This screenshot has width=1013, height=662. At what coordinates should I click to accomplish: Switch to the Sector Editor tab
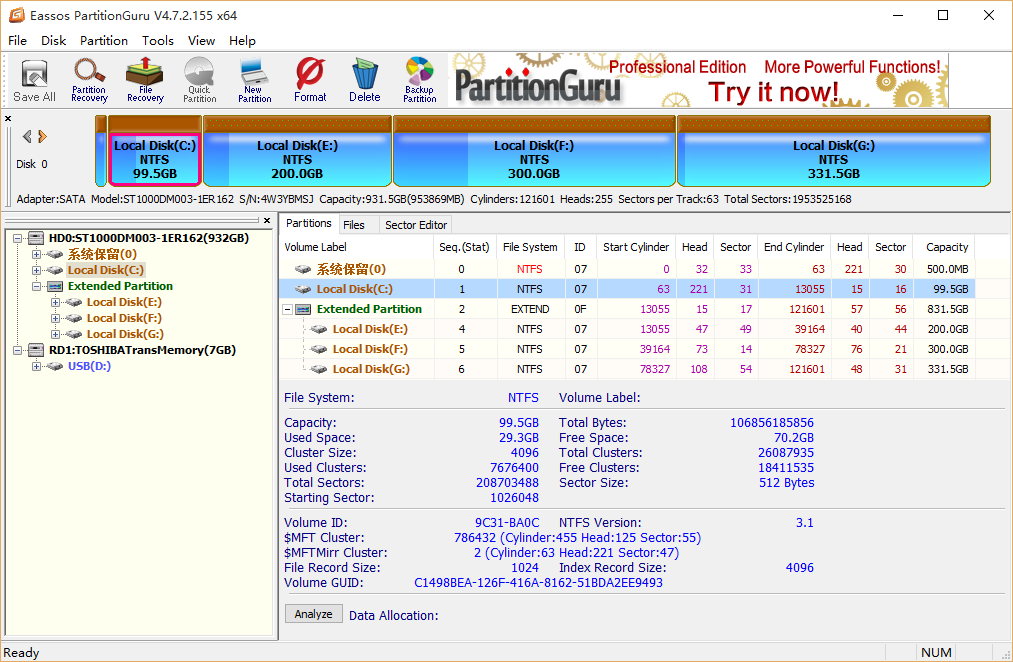416,225
